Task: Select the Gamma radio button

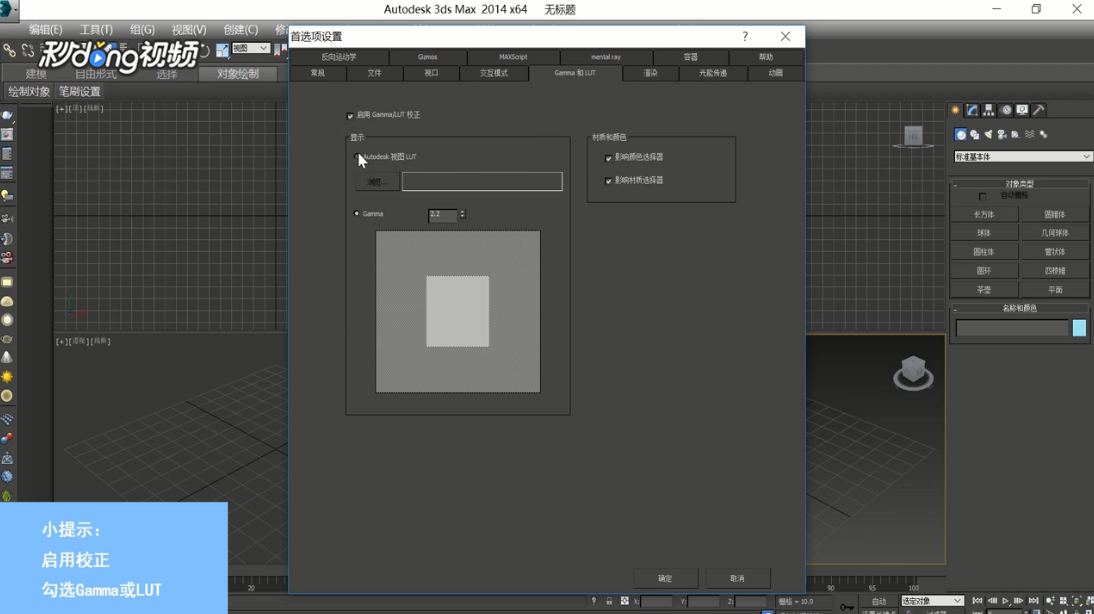Action: tap(357, 214)
